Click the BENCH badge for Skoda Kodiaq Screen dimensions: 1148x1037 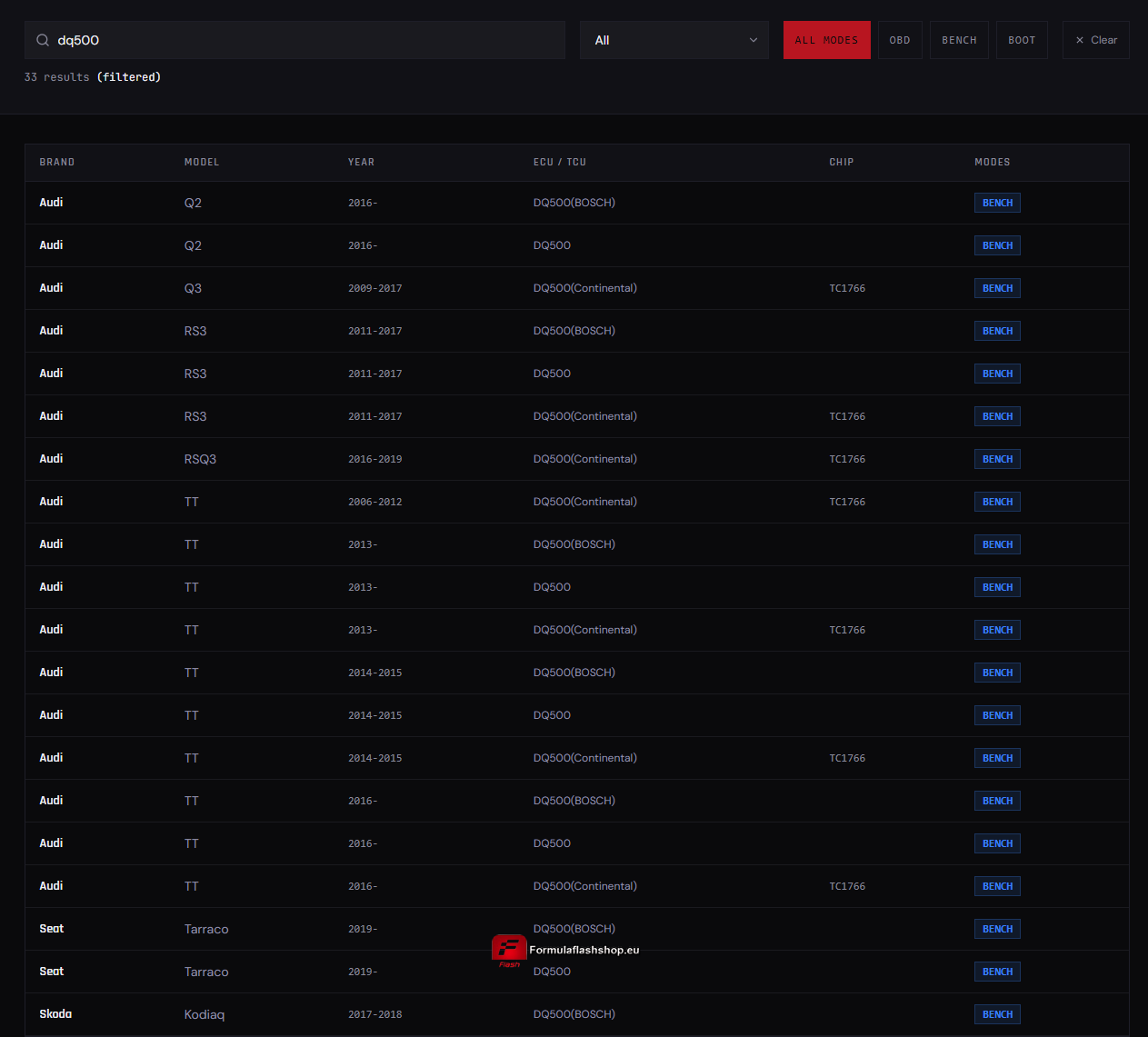(997, 1014)
